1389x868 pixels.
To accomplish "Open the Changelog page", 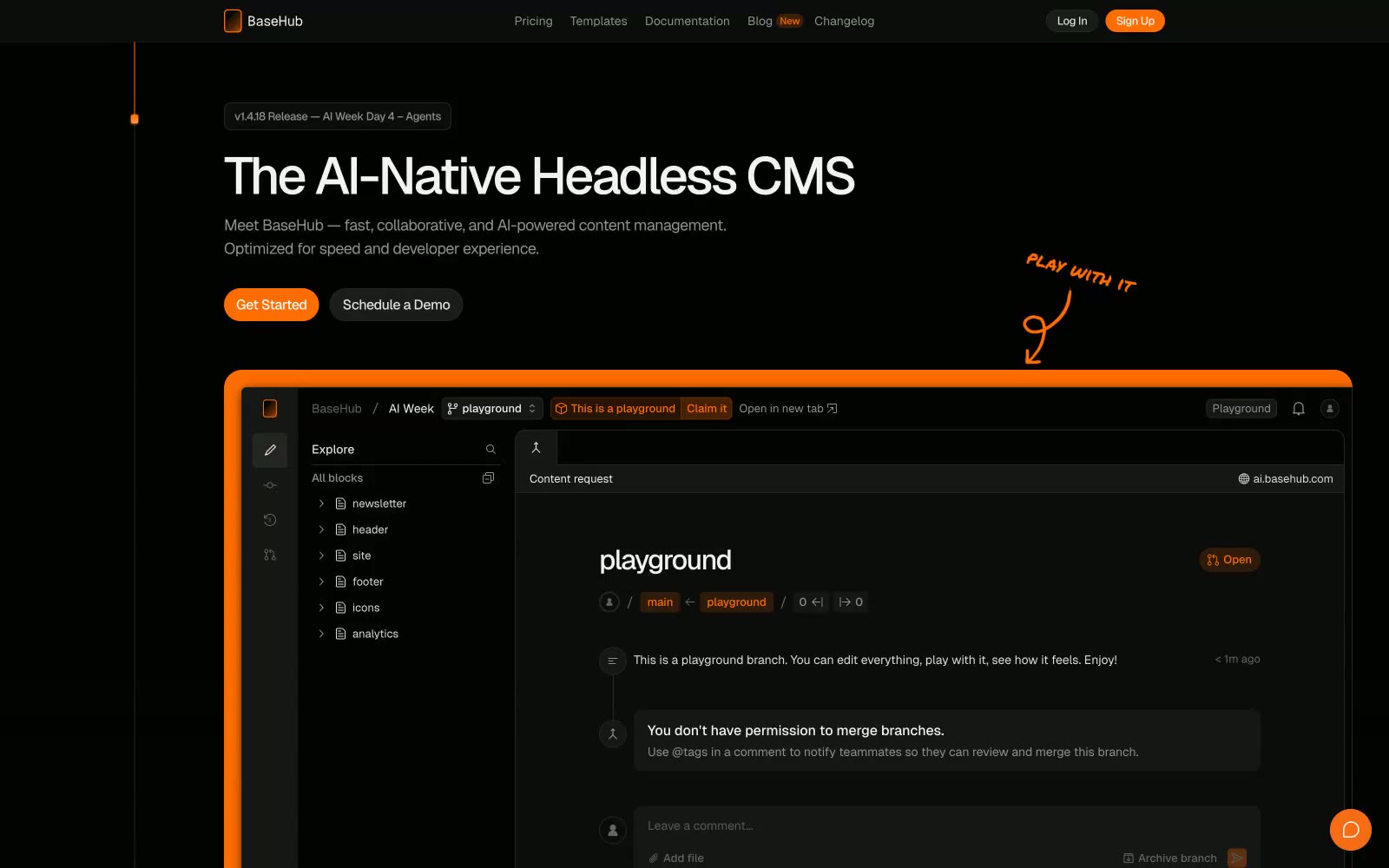I will 844,21.
